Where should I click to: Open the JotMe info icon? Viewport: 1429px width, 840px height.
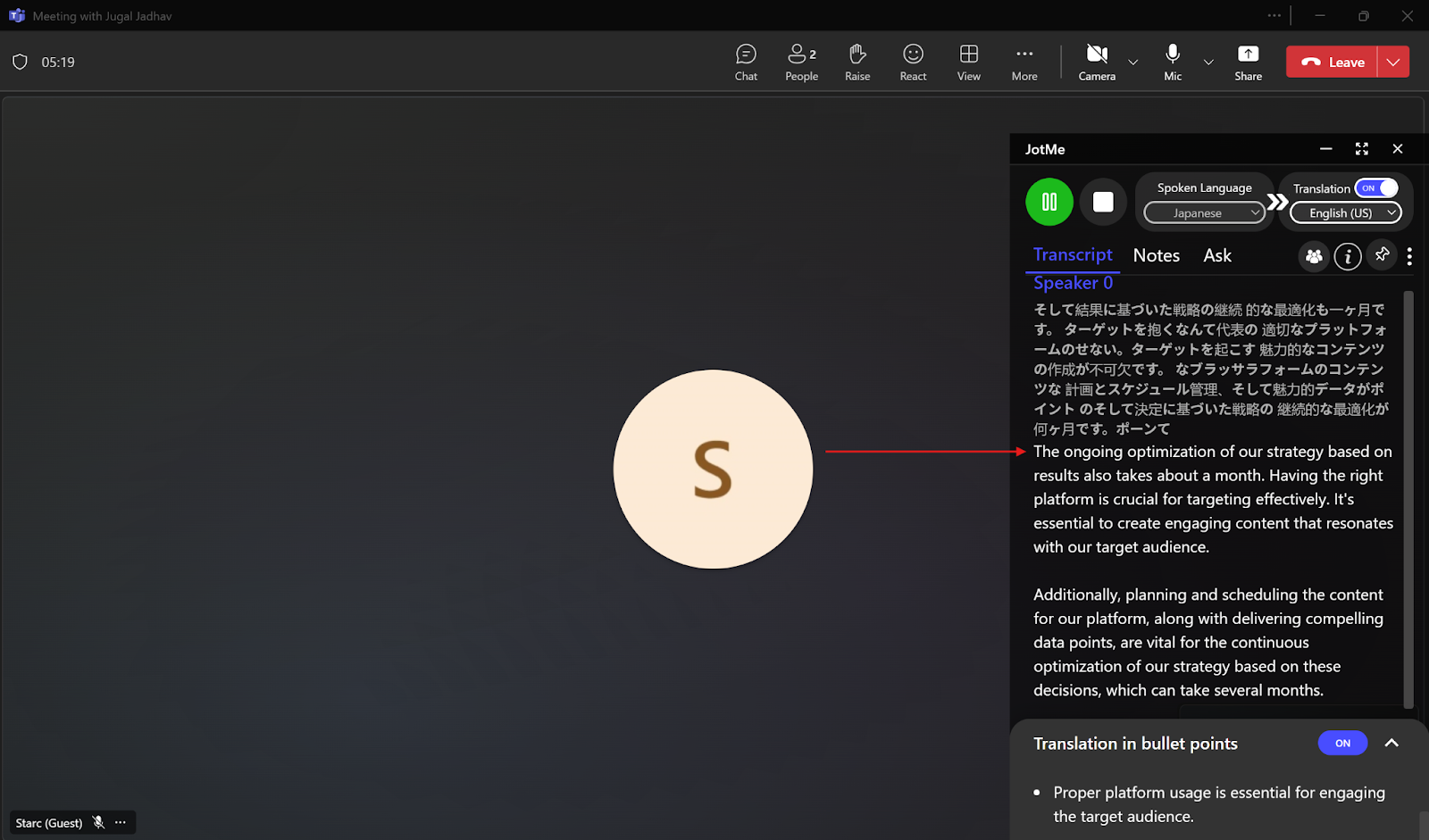(1348, 256)
